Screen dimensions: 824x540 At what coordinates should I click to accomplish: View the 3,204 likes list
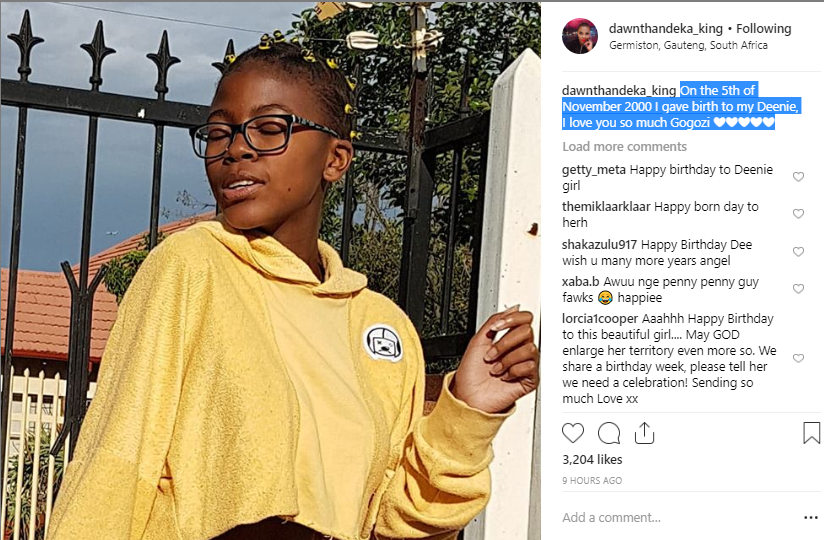(x=592, y=460)
